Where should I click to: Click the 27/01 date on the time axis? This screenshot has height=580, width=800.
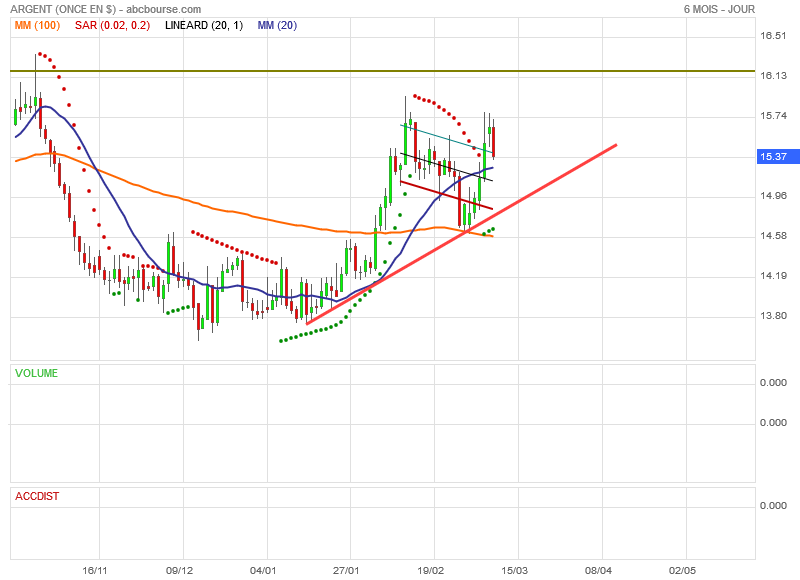coord(346,570)
